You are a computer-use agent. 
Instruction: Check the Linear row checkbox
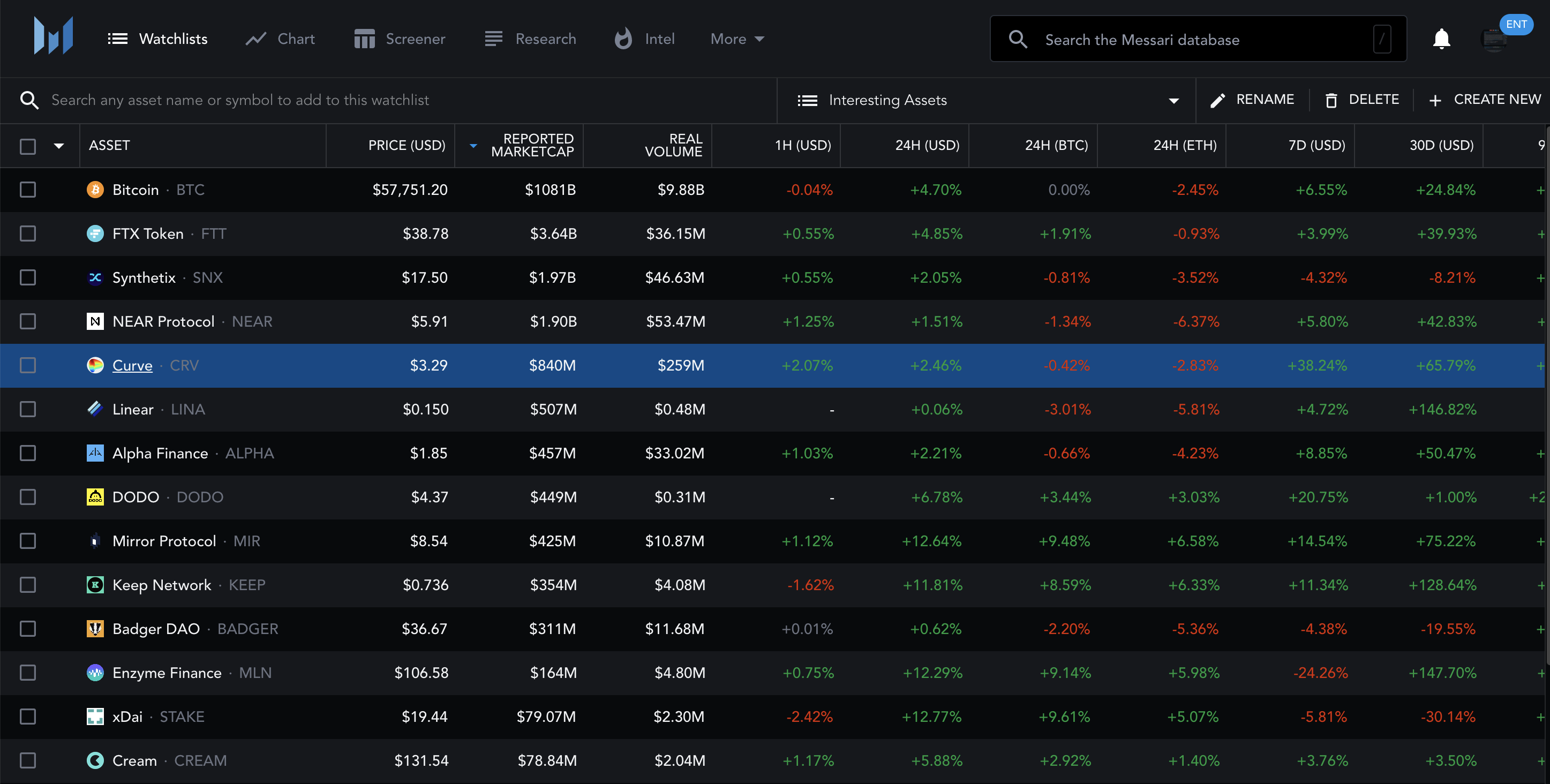point(28,409)
